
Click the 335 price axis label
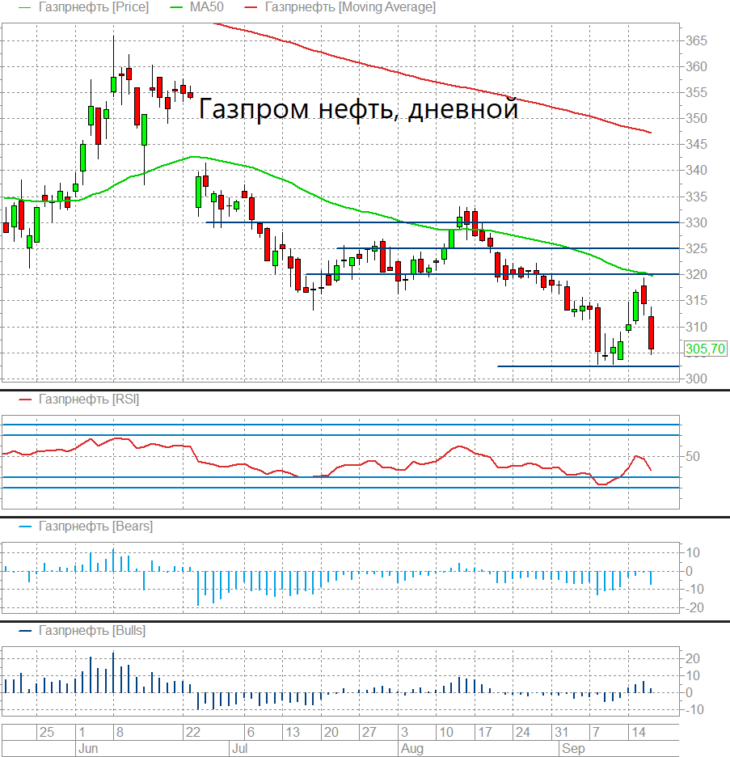[x=696, y=197]
